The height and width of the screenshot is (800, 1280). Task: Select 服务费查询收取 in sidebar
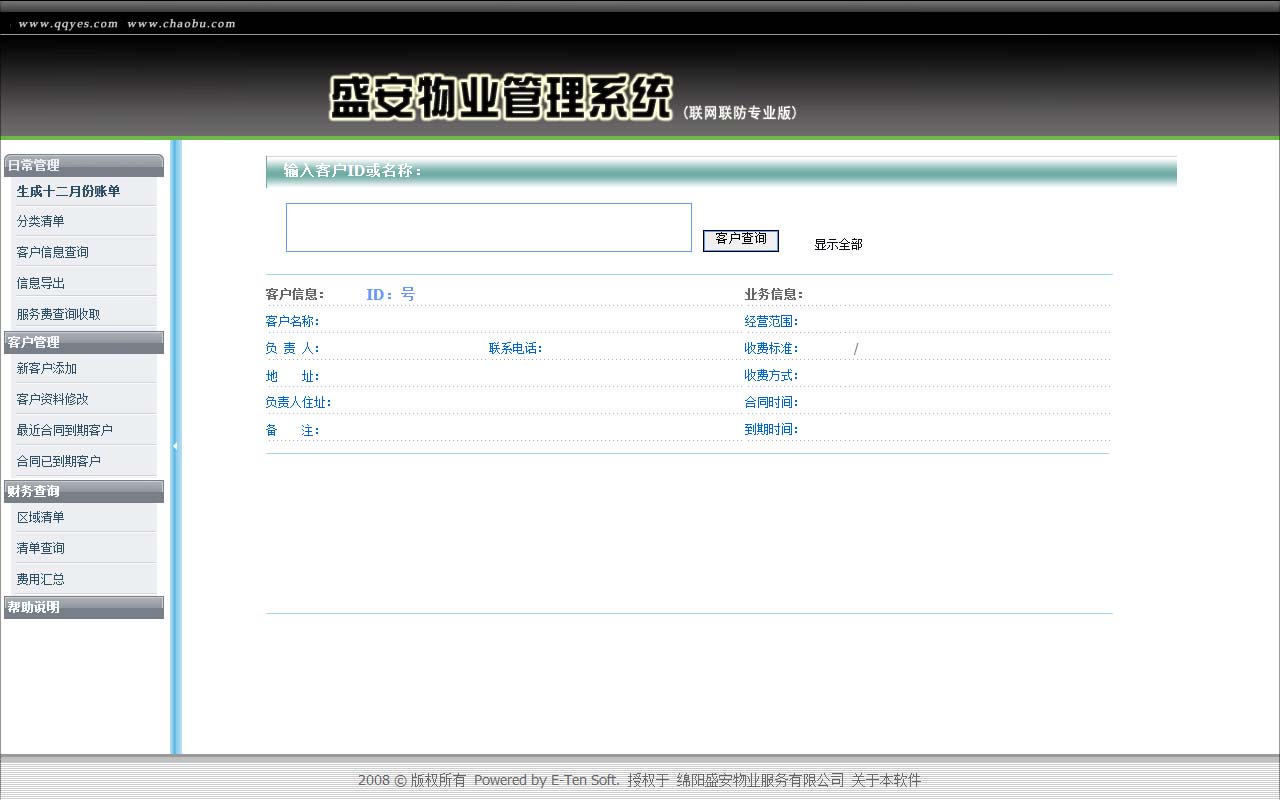[x=59, y=314]
